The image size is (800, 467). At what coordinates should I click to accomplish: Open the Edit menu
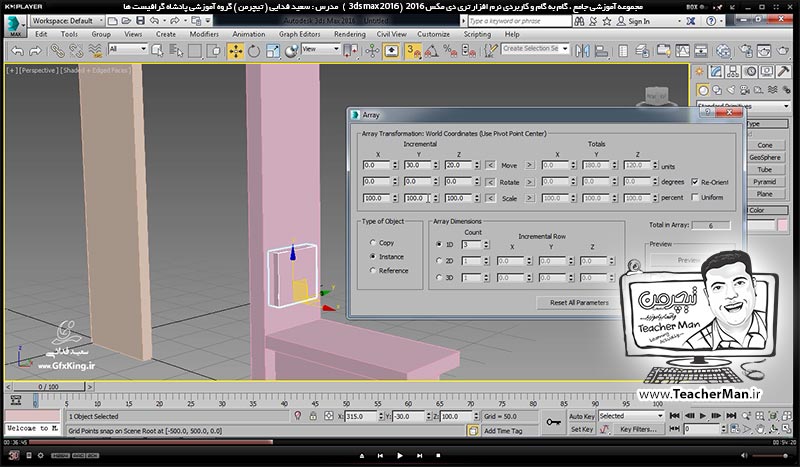[x=41, y=34]
